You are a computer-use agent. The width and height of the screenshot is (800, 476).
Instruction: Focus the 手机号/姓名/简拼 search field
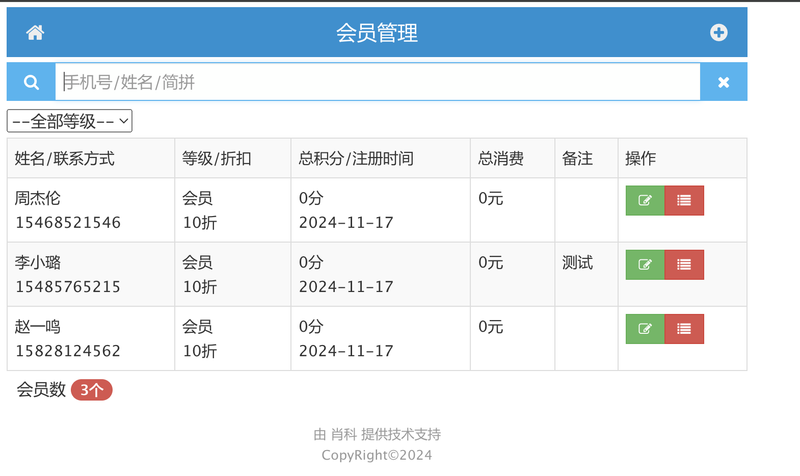tap(378, 82)
